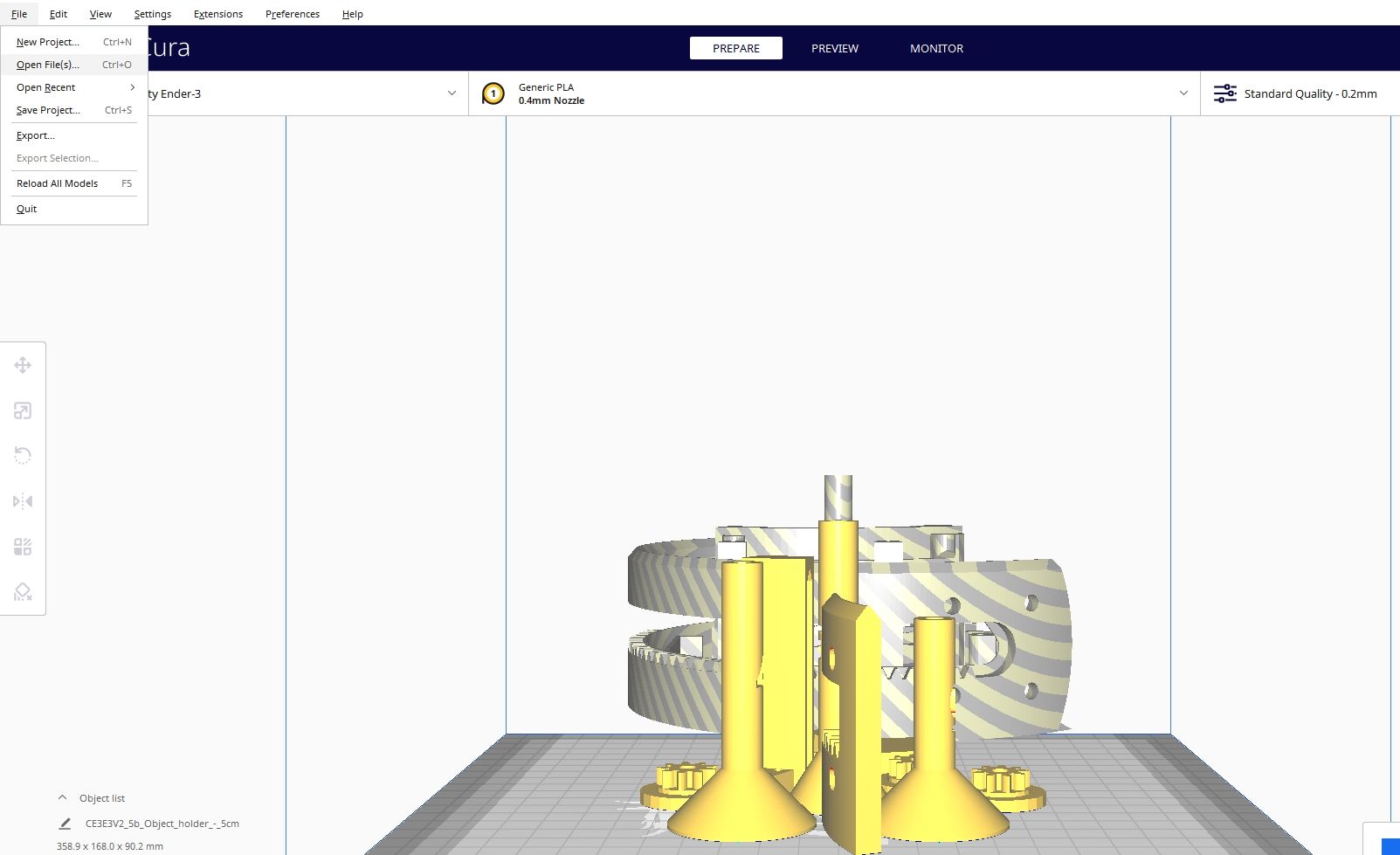Image resolution: width=1400 pixels, height=855 pixels.
Task: Expand the Generic PLA material dropdown
Action: (1183, 93)
